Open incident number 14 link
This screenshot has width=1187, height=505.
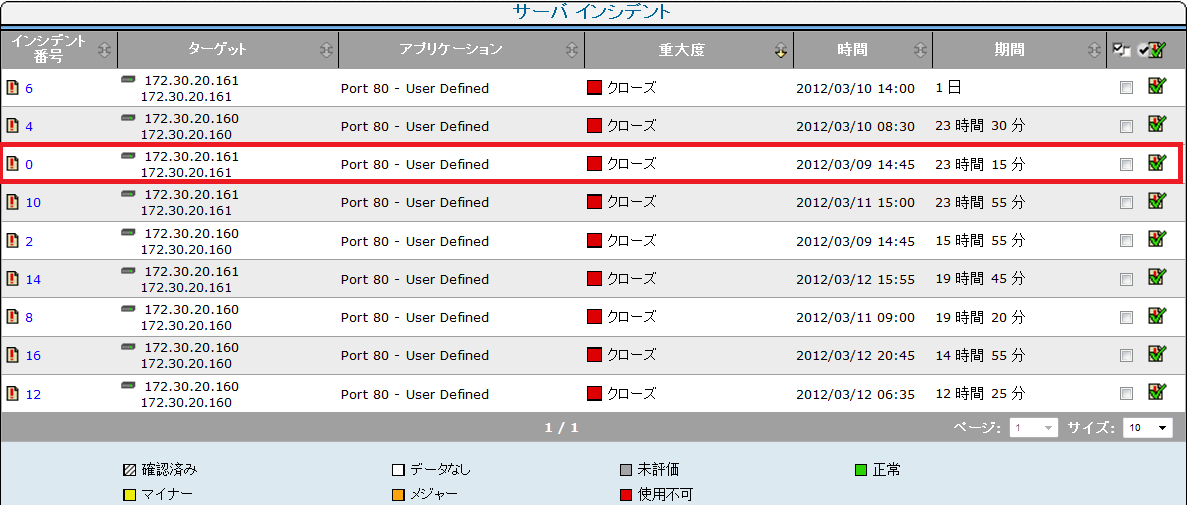pyautogui.click(x=33, y=279)
